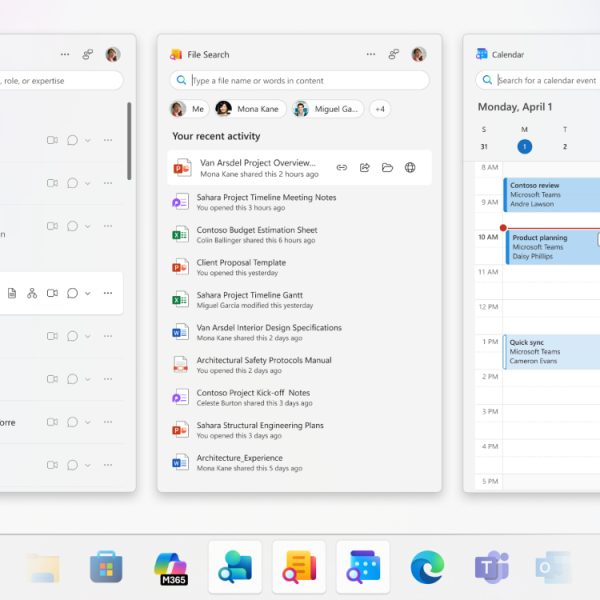This screenshot has width=600, height=600.
Task: Open Van Arsdel Interior Design Specifications
Action: click(299, 332)
